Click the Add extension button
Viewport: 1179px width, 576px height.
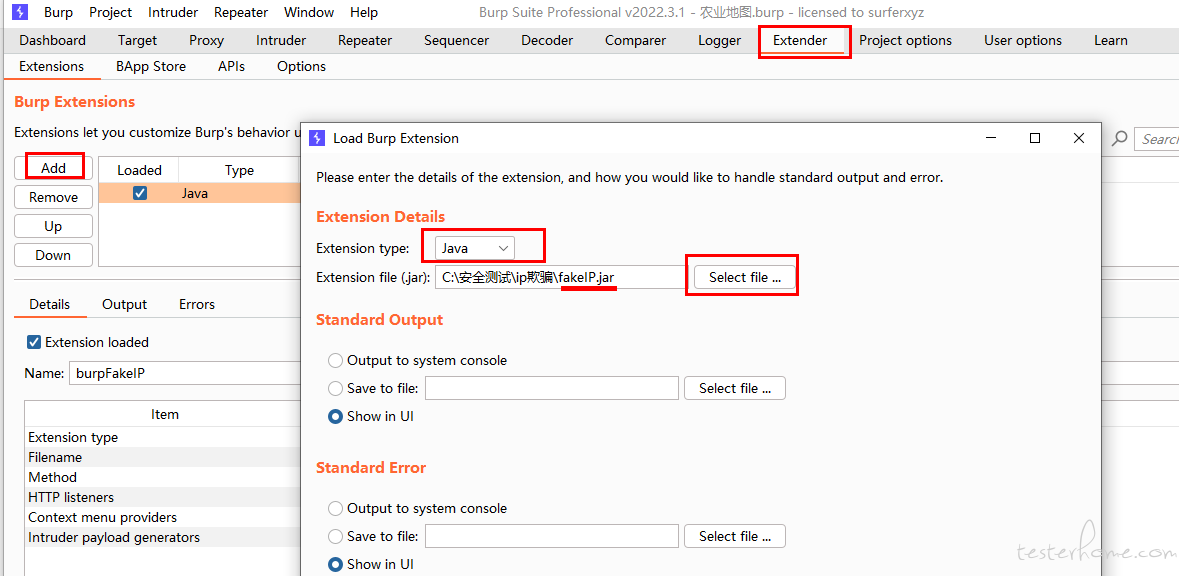coord(53,168)
